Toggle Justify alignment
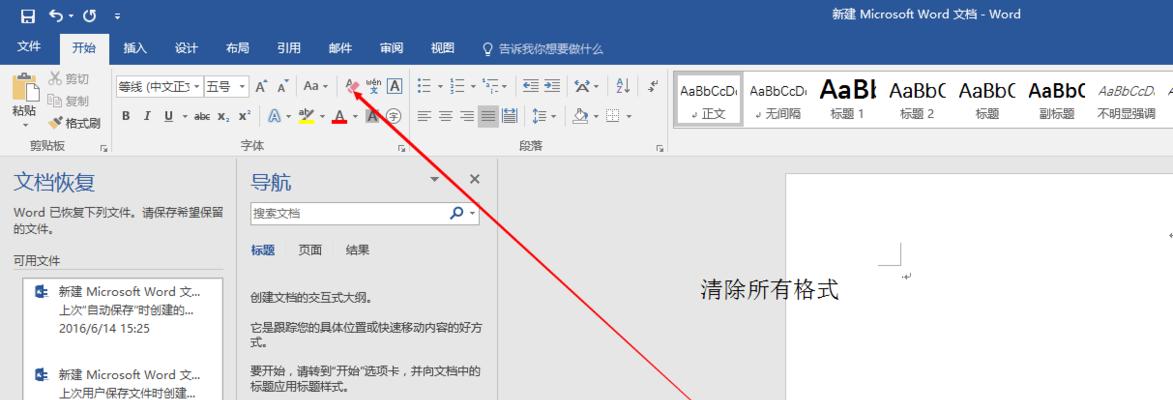Image resolution: width=1173 pixels, height=400 pixels. coord(488,116)
